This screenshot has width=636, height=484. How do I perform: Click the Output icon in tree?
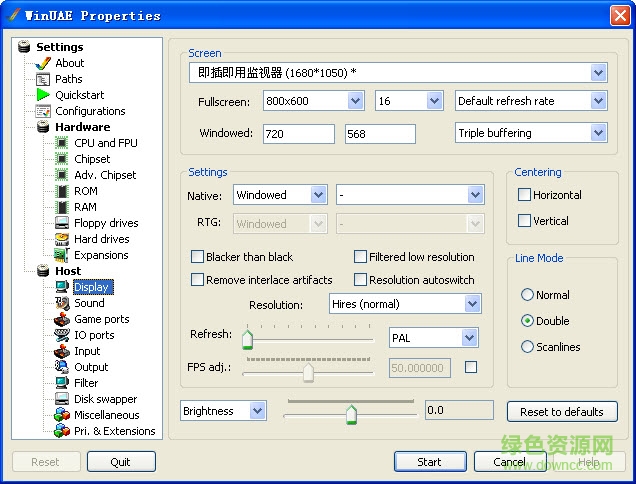click(62, 367)
